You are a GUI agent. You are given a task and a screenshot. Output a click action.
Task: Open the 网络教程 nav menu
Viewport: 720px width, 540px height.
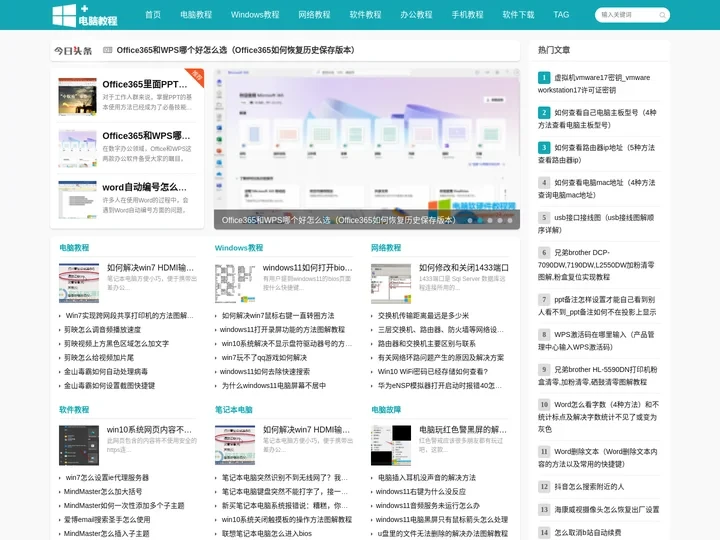pyautogui.click(x=315, y=15)
